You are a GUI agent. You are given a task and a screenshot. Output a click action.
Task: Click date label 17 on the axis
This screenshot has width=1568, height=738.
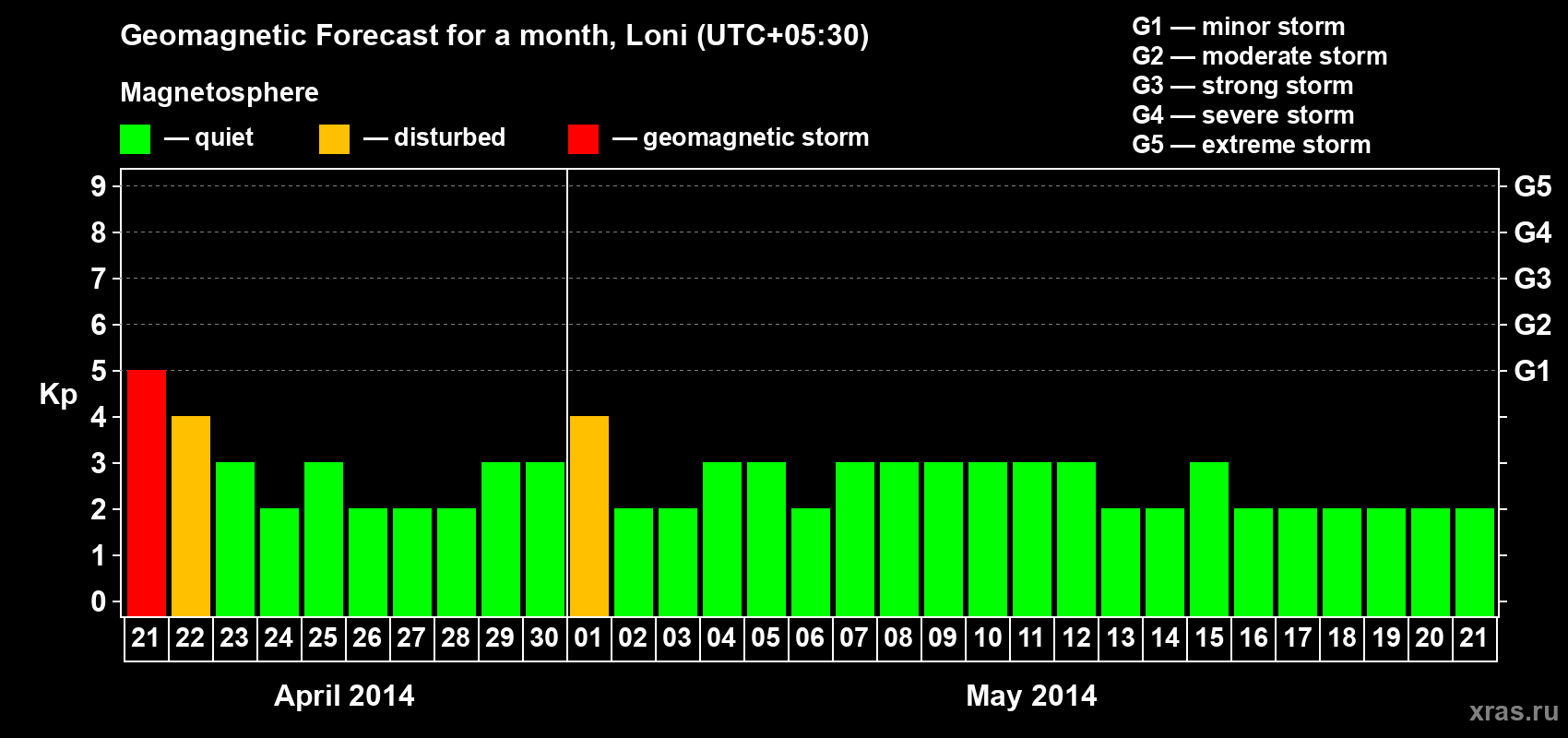click(1298, 637)
